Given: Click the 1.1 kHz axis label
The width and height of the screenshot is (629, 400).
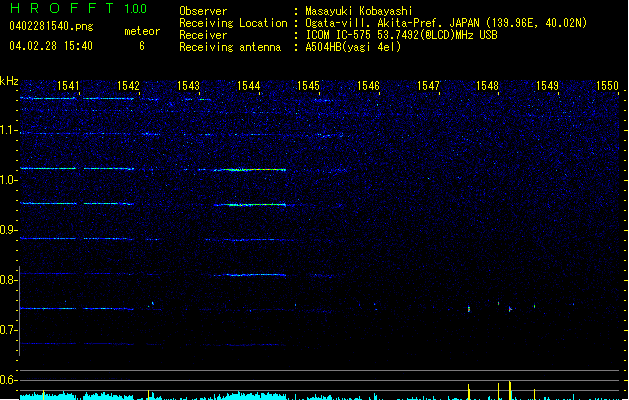Looking at the screenshot, I should click(x=8, y=130).
